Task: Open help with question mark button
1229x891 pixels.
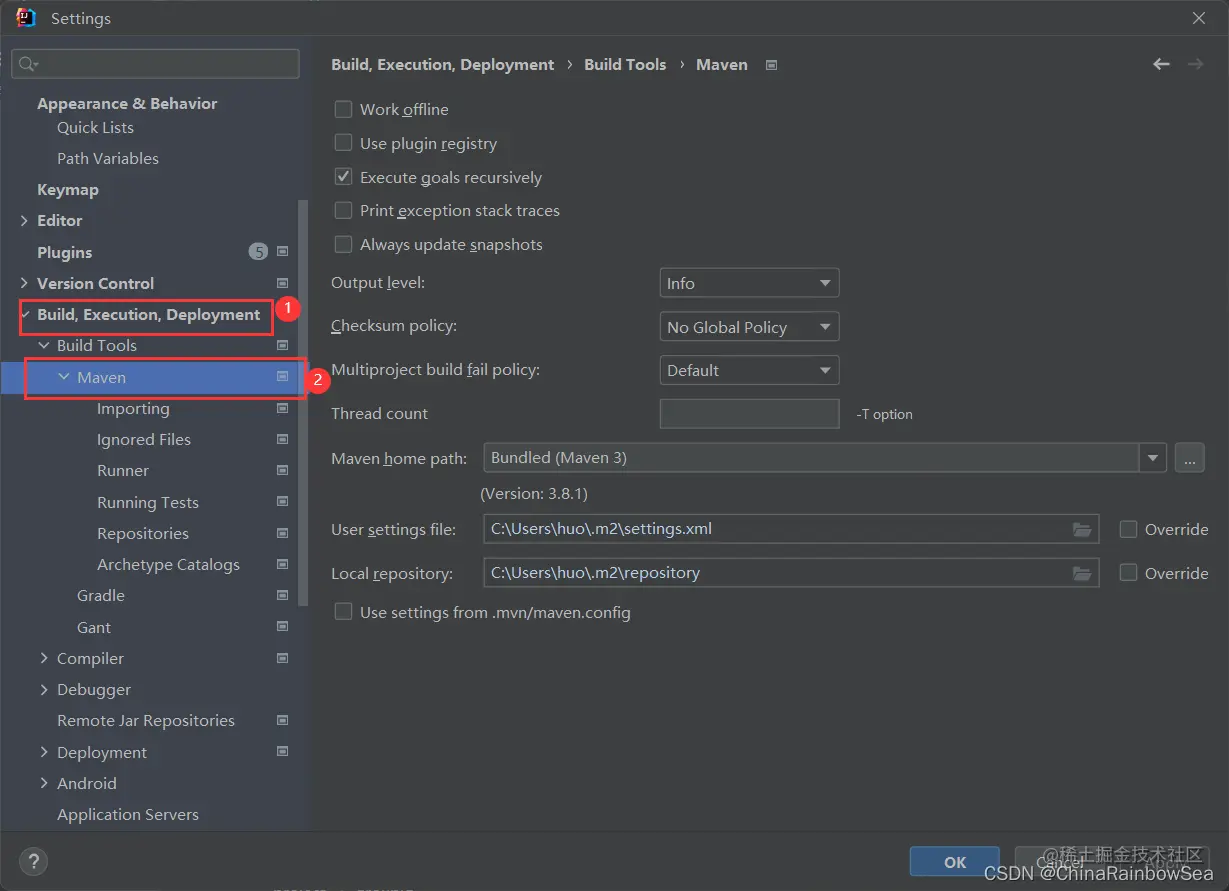Action: point(33,861)
